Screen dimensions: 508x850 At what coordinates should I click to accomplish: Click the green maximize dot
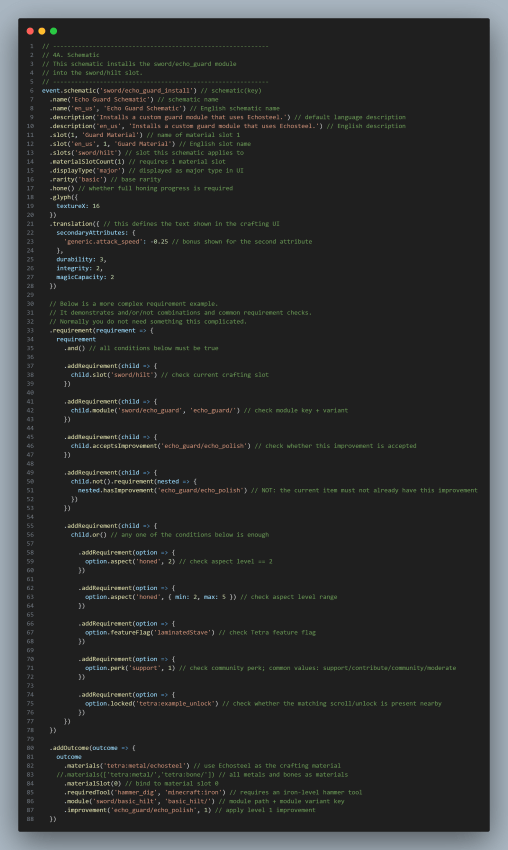coord(54,31)
